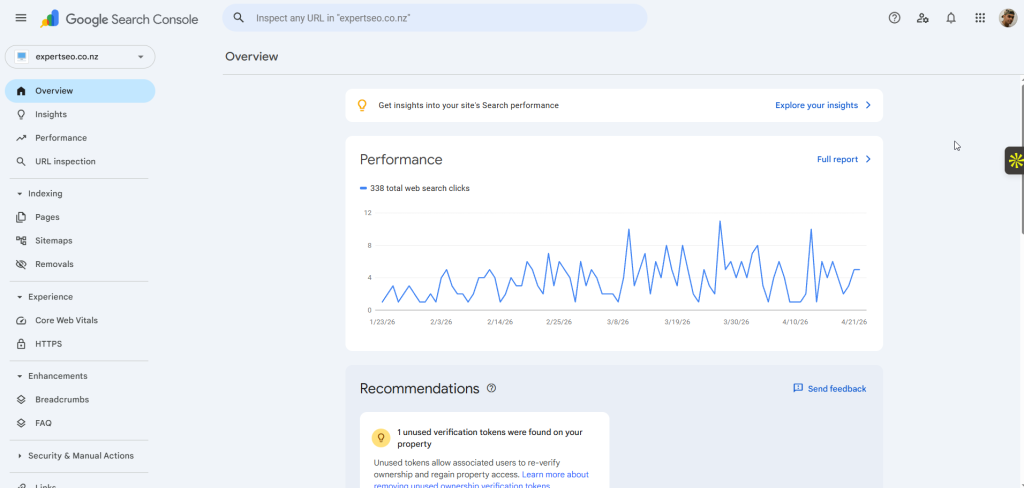Click the Pages document icon
Viewport: 1024px width, 488px height.
point(21,217)
